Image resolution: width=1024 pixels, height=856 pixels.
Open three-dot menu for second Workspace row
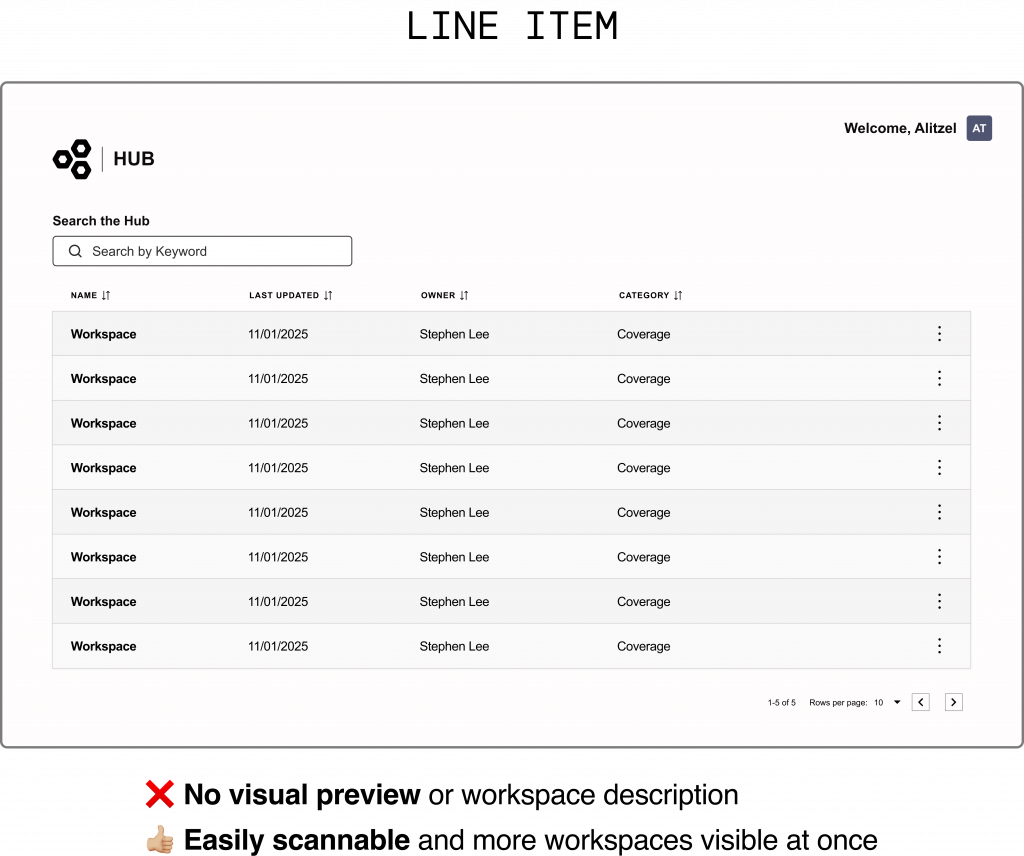click(x=939, y=378)
